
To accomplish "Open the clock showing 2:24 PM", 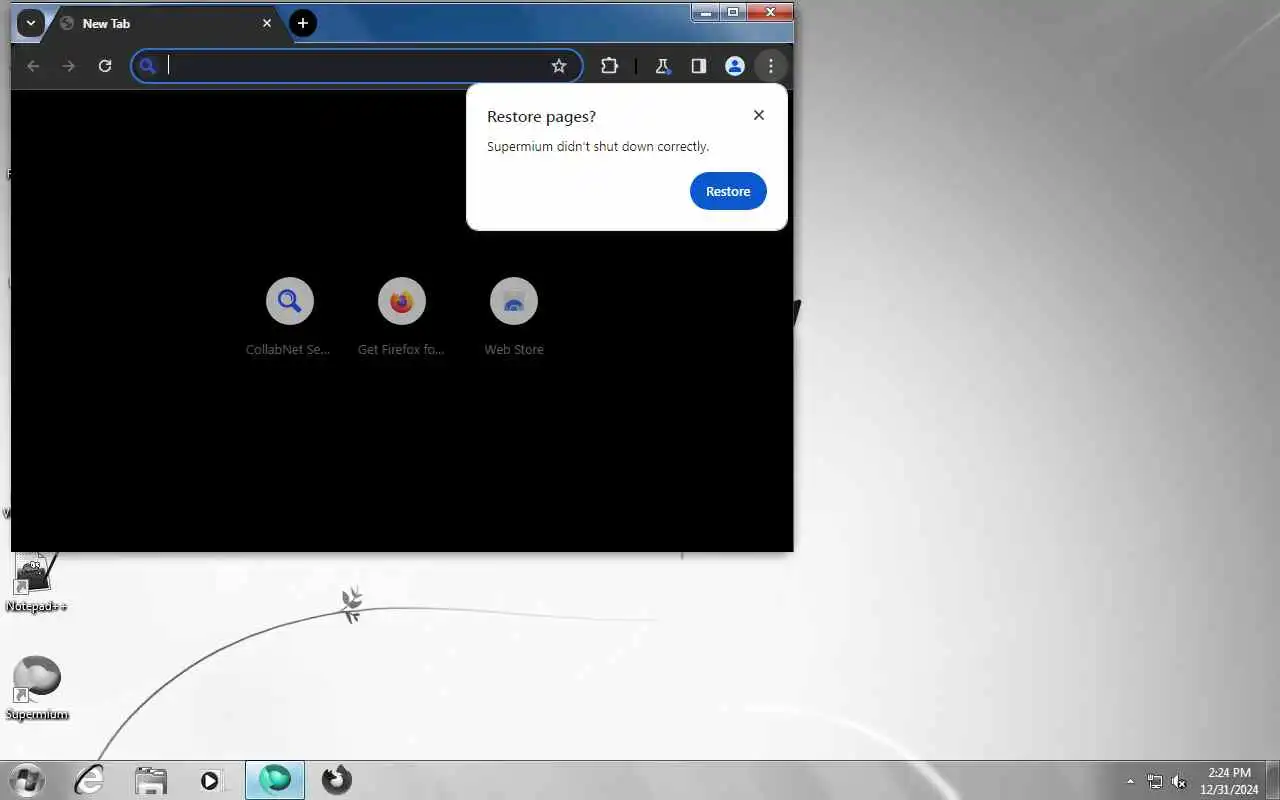I will (x=1229, y=780).
